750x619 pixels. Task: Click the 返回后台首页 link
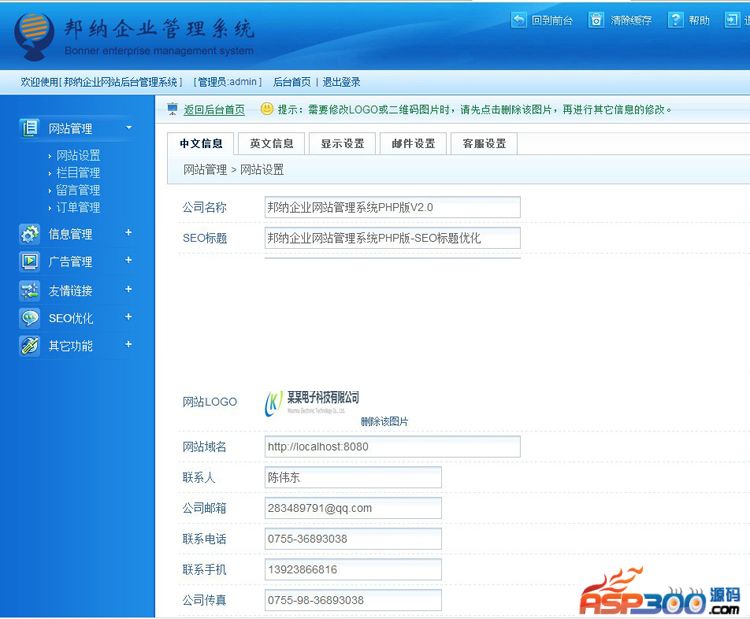tap(214, 110)
